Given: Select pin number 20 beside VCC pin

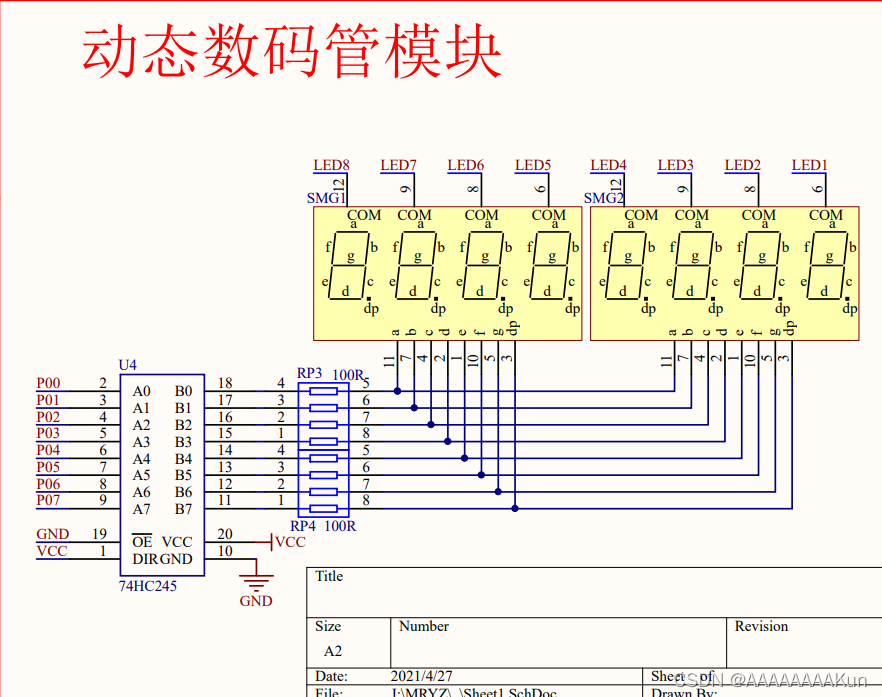Looking at the screenshot, I should tap(225, 534).
